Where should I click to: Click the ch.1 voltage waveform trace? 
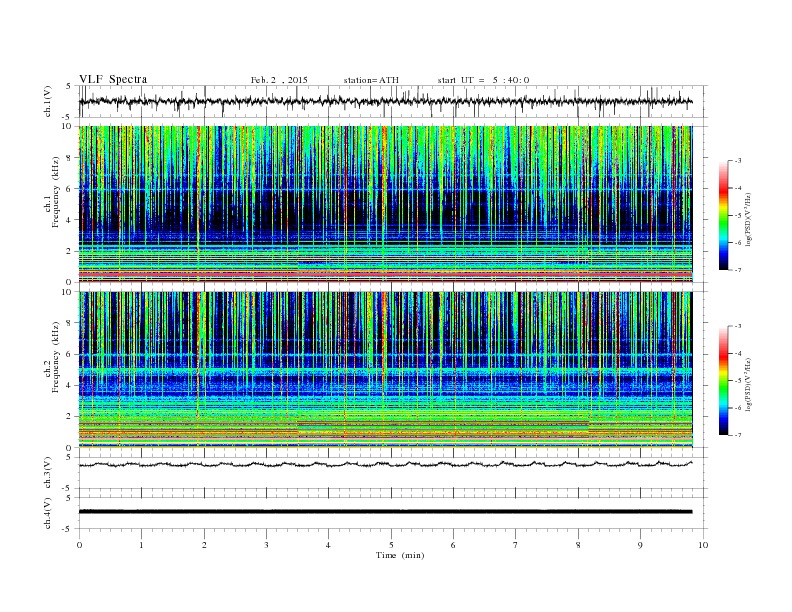tap(385, 101)
